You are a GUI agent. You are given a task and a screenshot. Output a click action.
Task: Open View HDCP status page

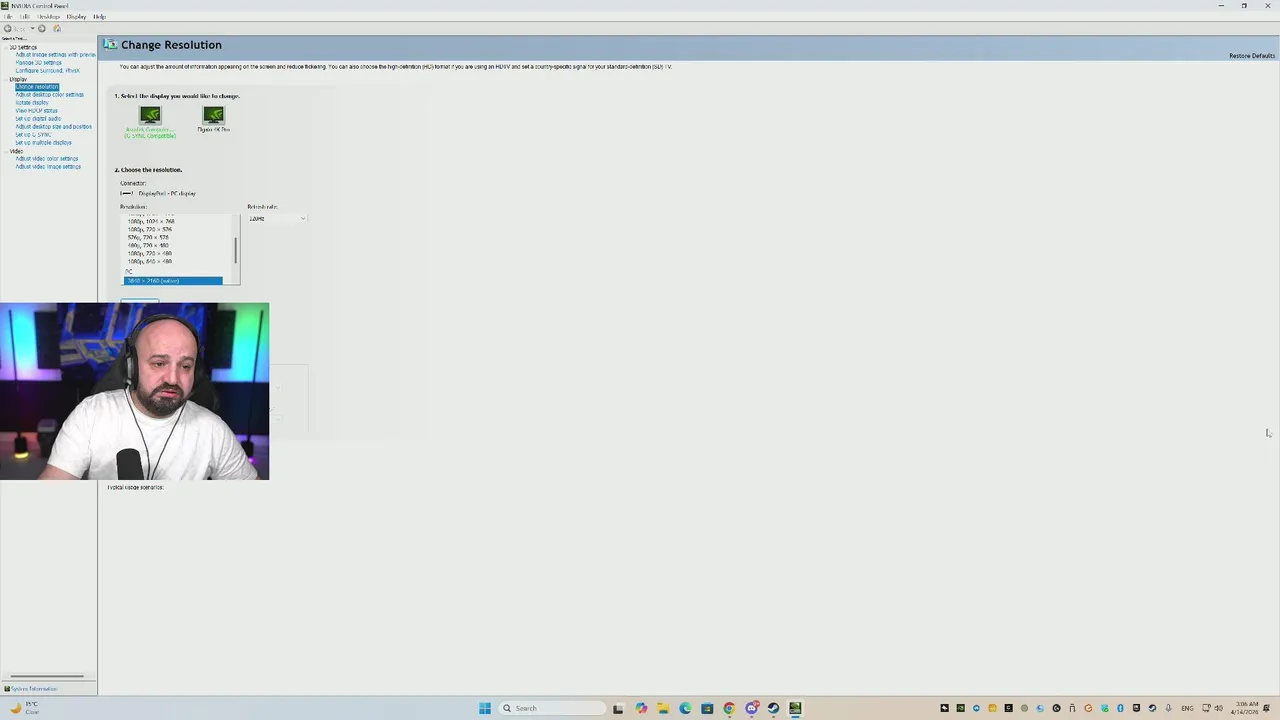36,111
